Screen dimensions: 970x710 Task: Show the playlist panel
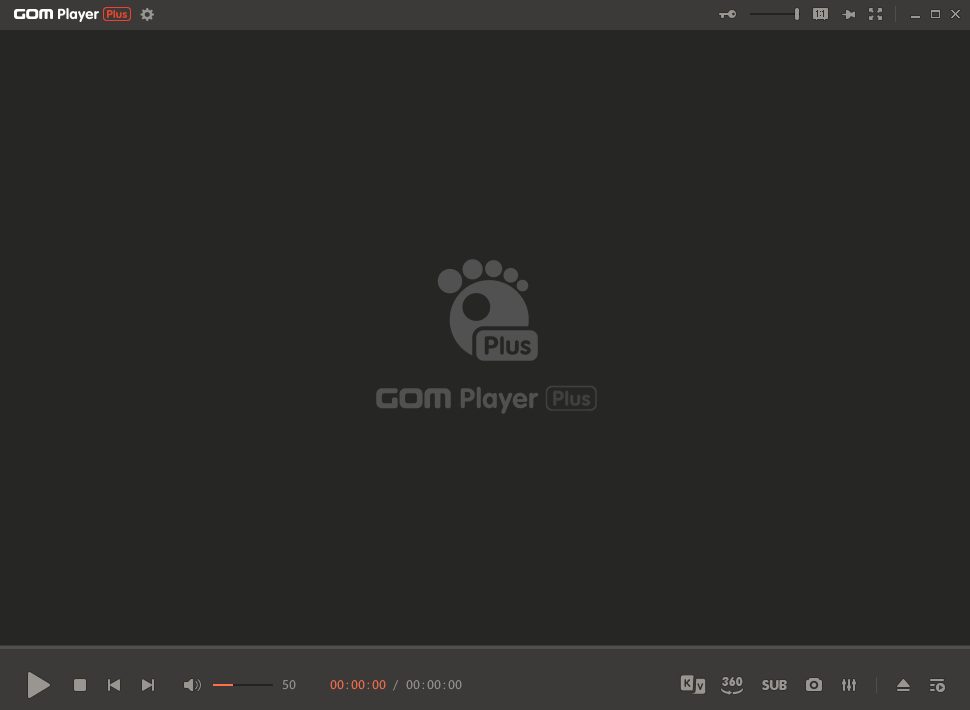point(937,685)
